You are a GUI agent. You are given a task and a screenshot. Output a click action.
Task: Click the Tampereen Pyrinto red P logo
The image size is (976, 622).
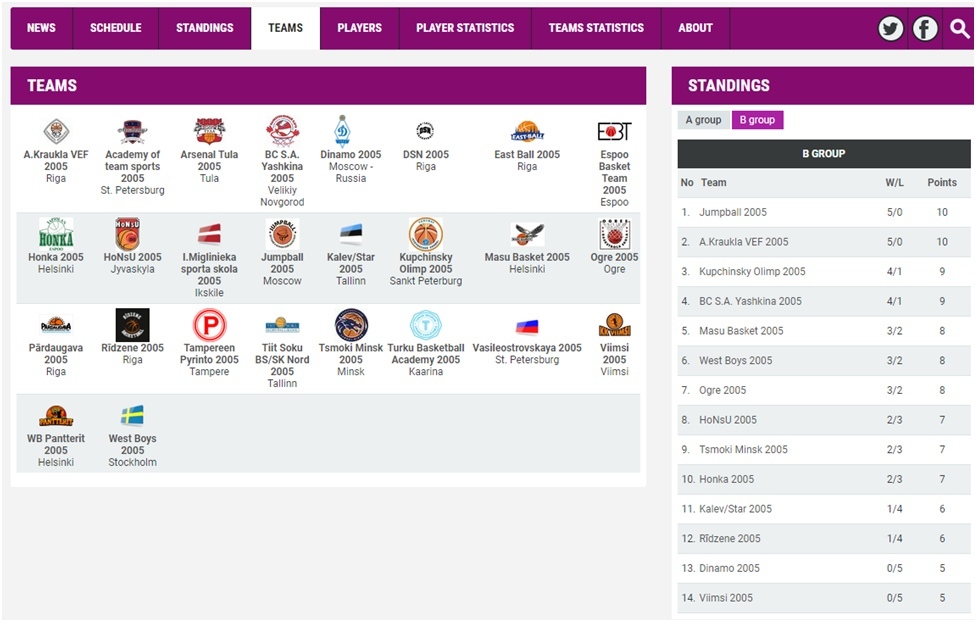(x=209, y=325)
